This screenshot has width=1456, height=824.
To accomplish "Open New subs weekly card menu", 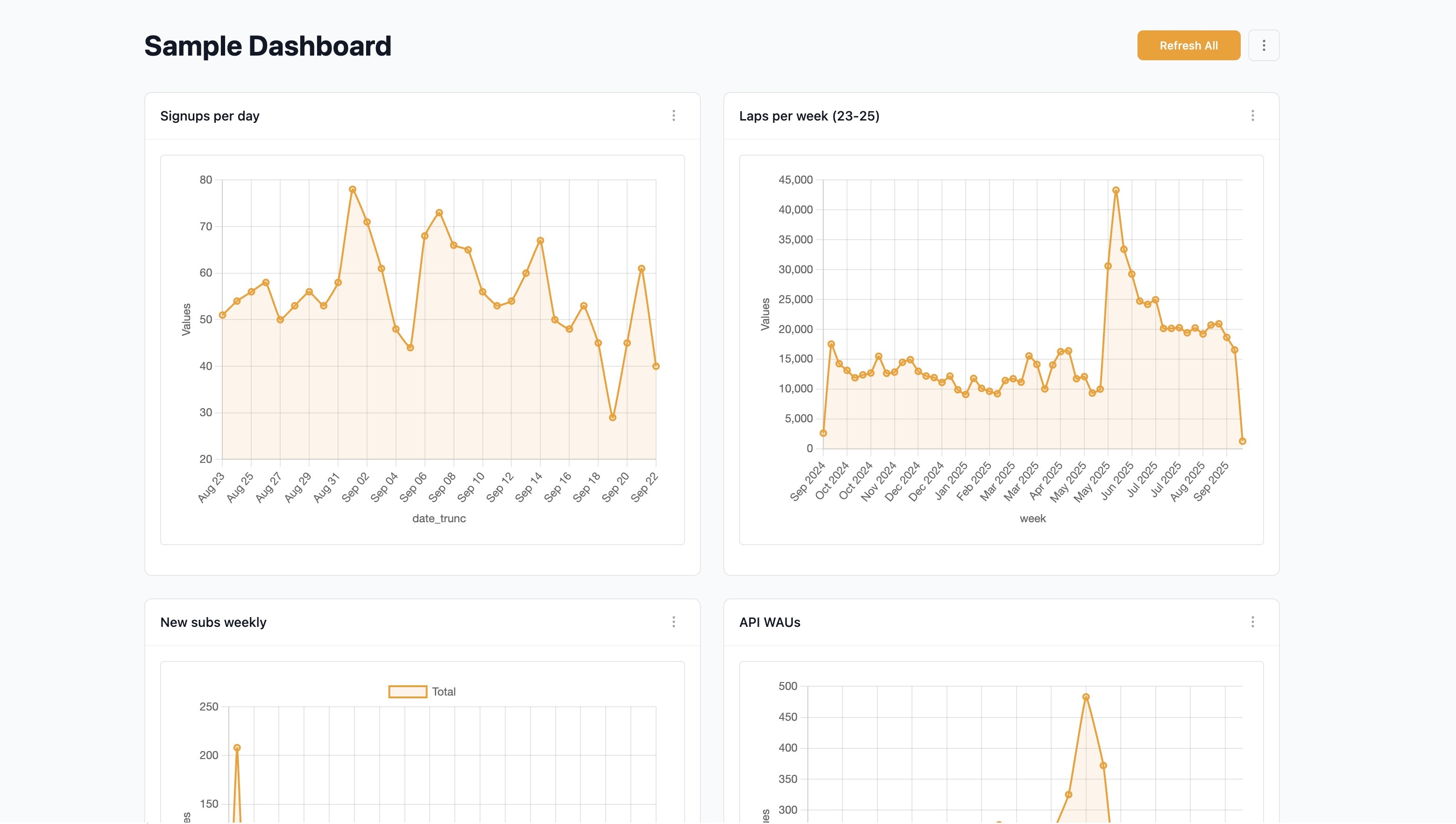I will [x=673, y=622].
